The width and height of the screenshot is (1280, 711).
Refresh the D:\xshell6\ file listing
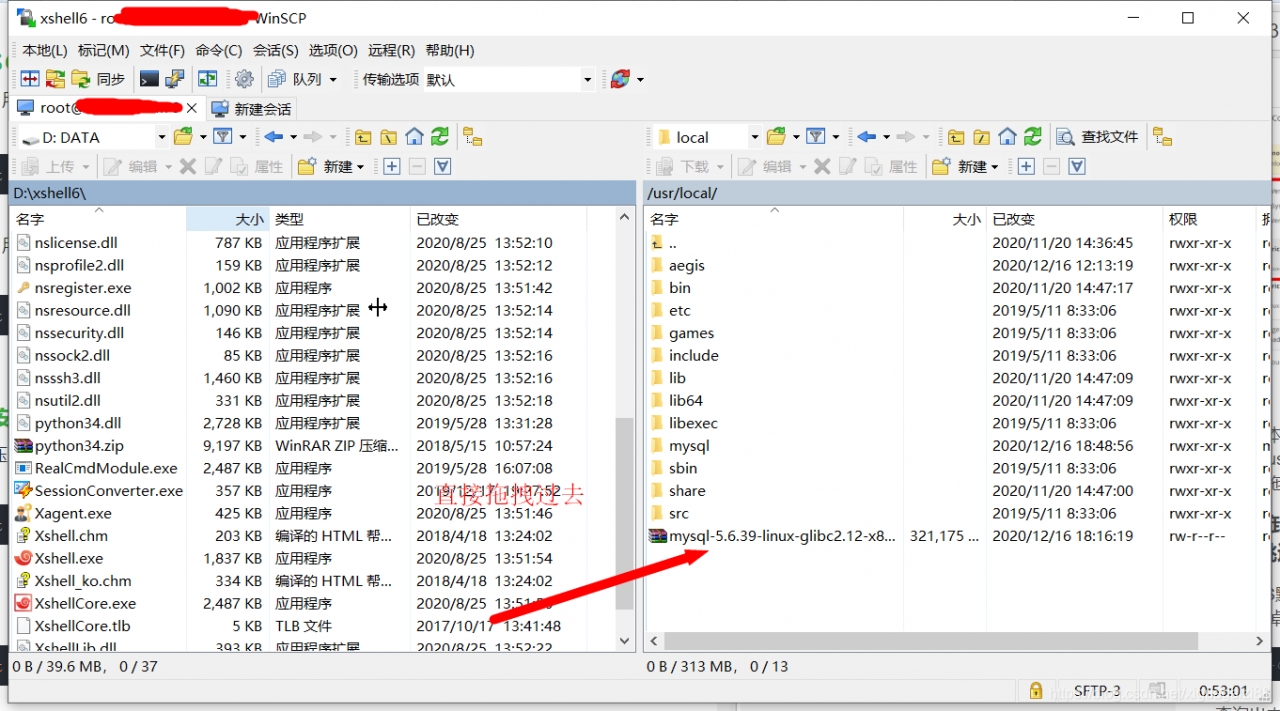440,137
